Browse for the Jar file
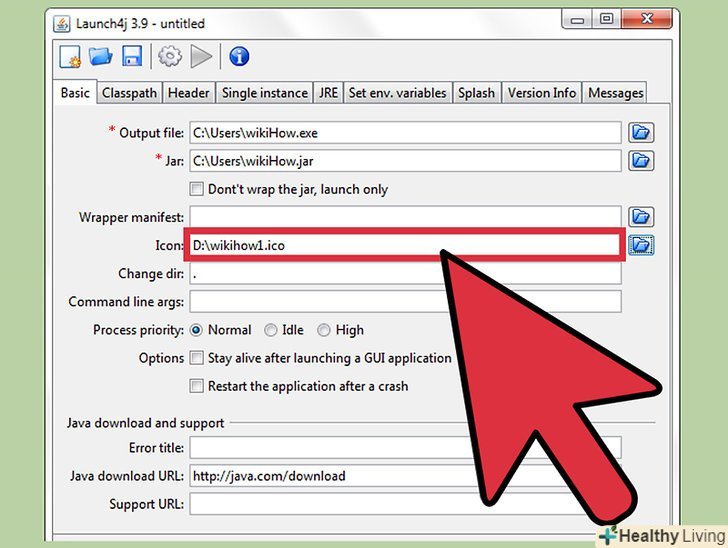 point(641,161)
